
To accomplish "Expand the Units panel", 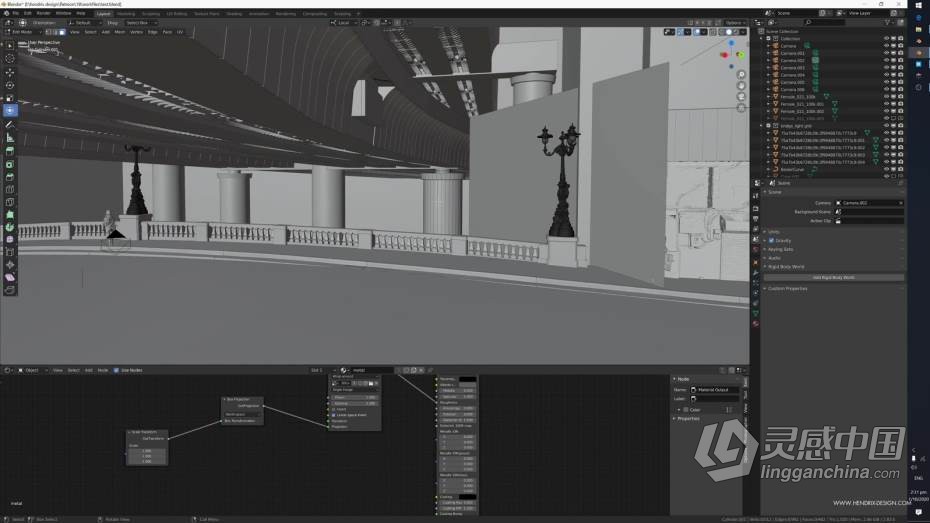I will tap(775, 232).
